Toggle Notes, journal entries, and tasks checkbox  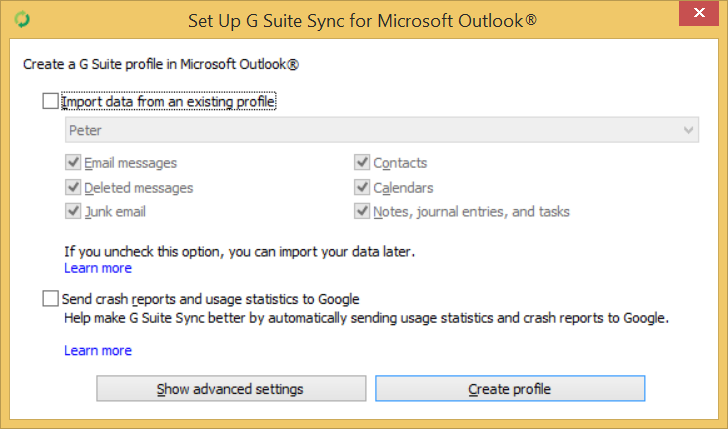tap(362, 211)
